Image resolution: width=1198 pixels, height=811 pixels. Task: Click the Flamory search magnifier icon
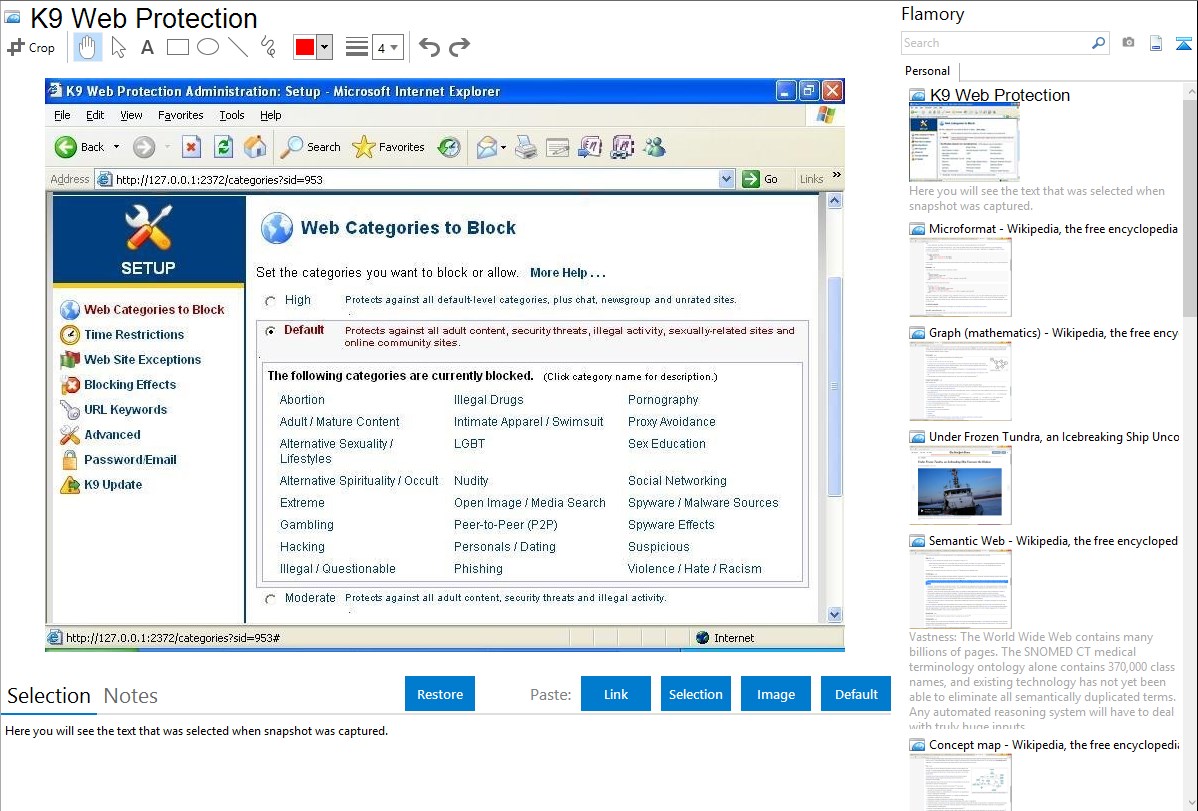(x=1098, y=43)
